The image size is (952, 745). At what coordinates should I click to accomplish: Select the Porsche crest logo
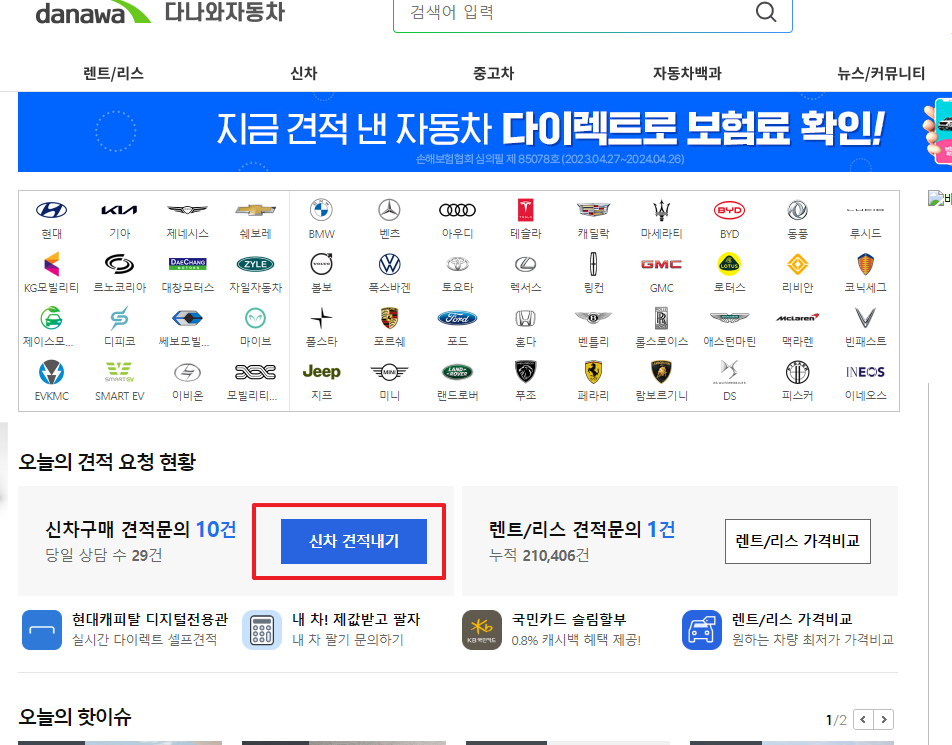tap(389, 318)
